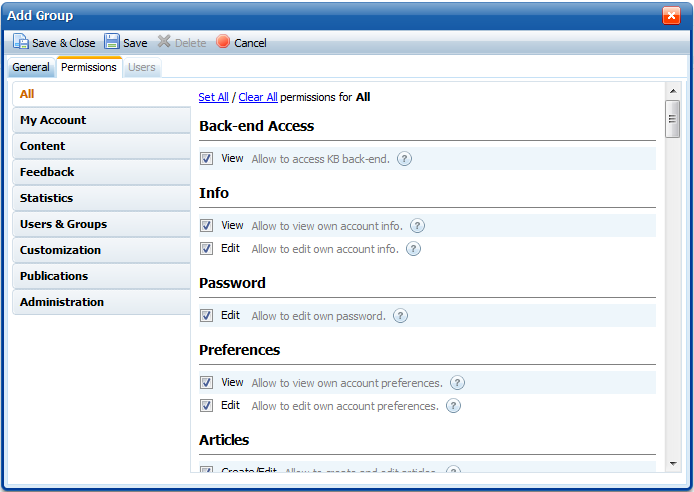This screenshot has height=492, width=694.
Task: Close the Add Group dialog
Action: click(671, 15)
